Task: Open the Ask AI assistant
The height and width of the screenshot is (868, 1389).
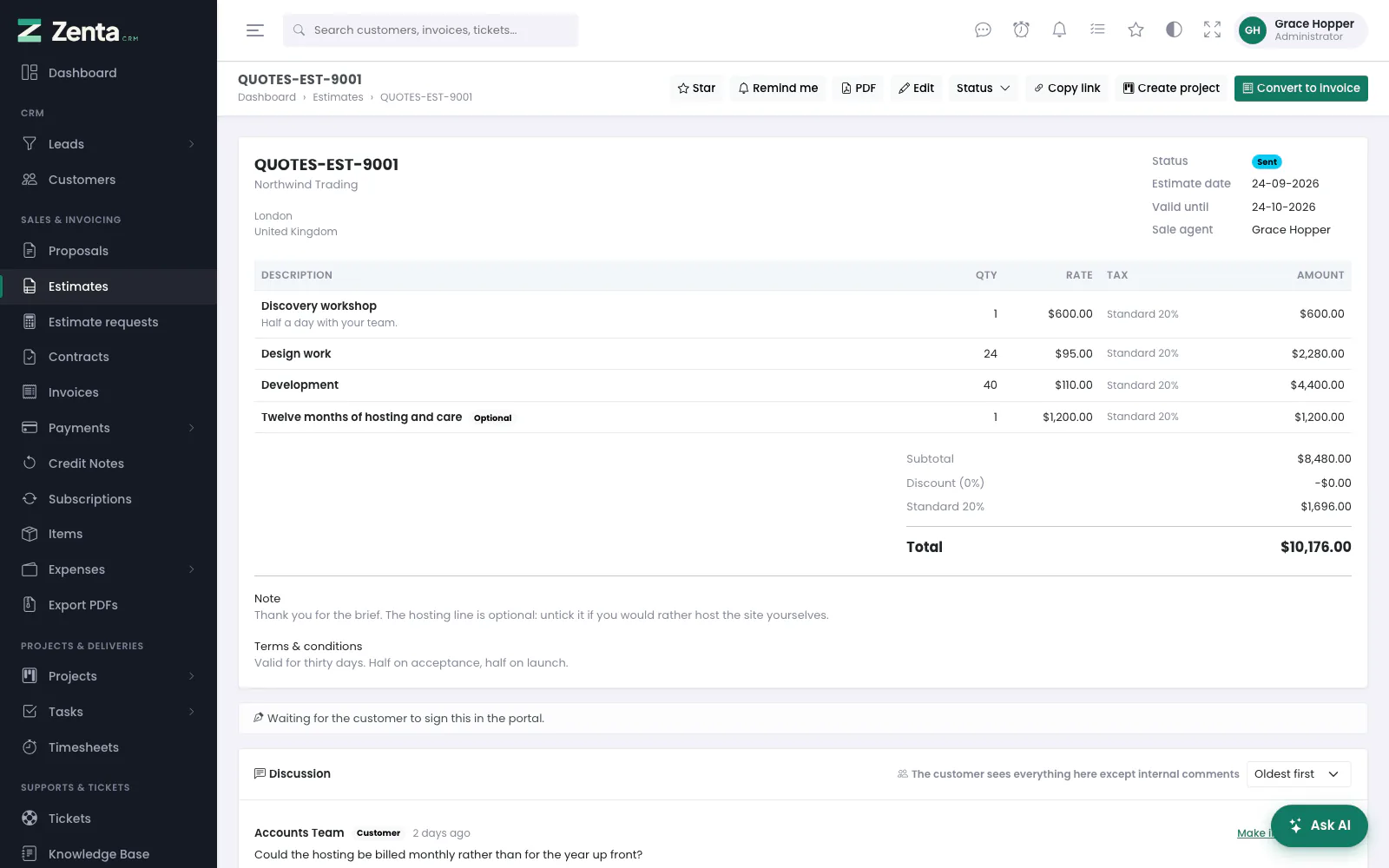Action: coord(1320,825)
